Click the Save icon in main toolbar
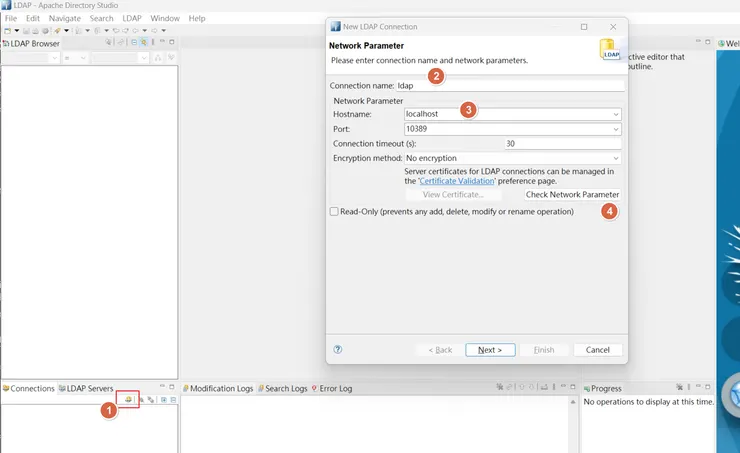Screen dimensions: 740x453 pos(26,31)
